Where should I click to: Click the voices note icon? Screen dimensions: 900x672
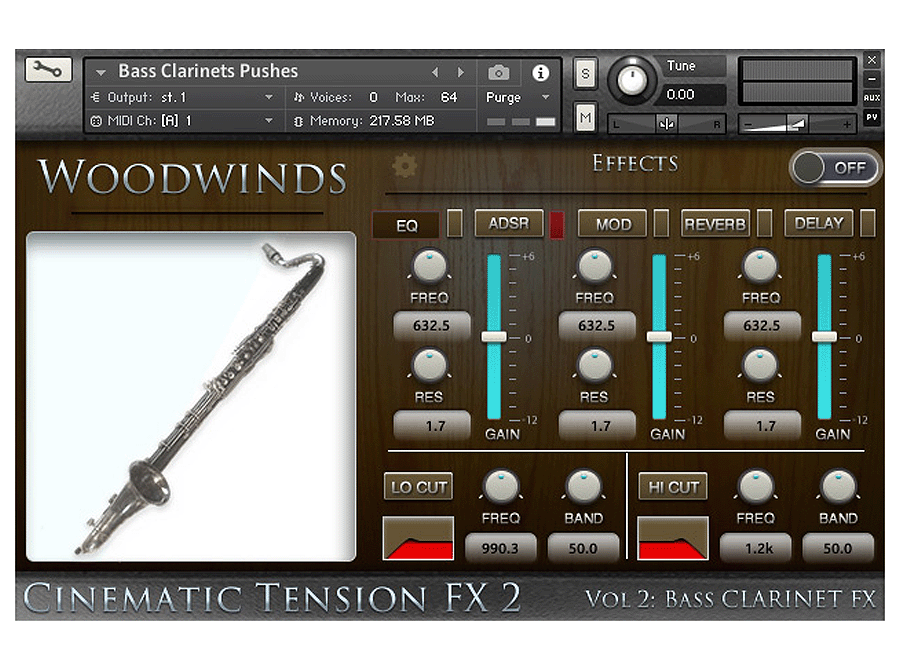(x=299, y=98)
